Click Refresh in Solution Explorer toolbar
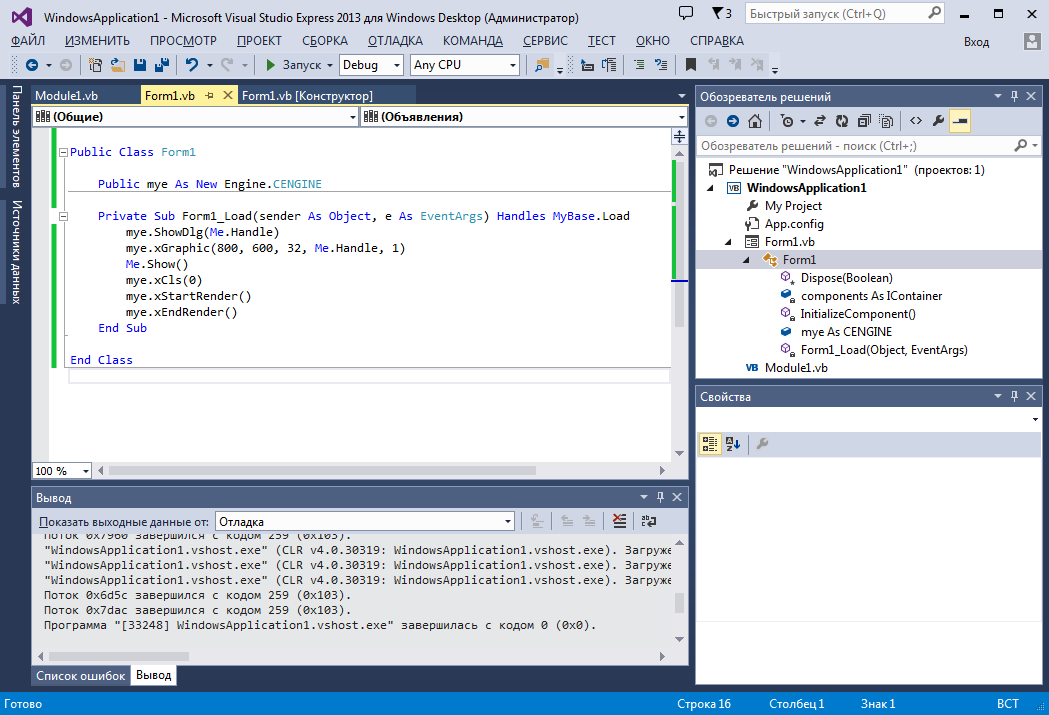Screen dimensions: 1049x715 click(842, 121)
